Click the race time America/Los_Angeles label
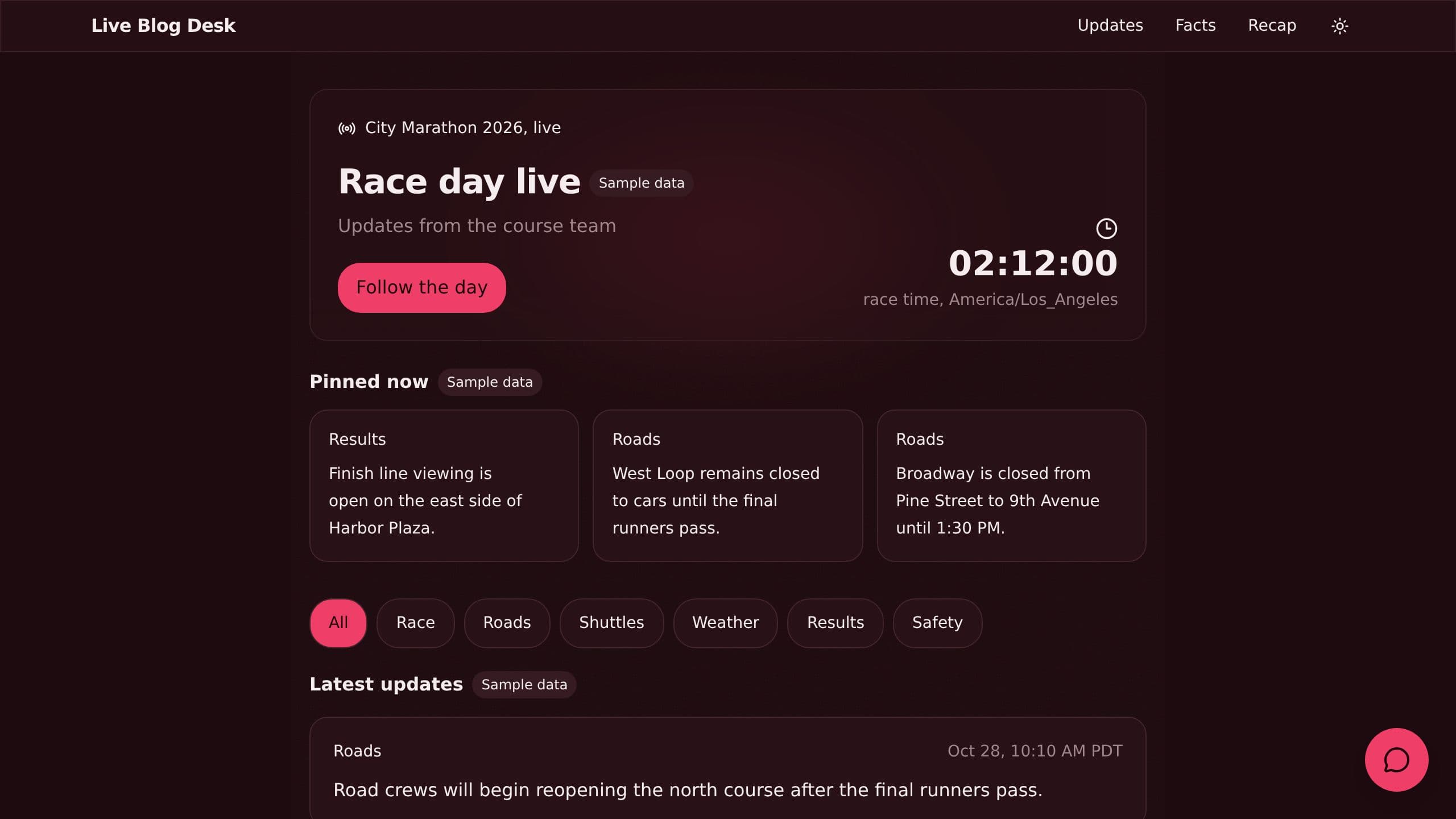Image resolution: width=1456 pixels, height=819 pixels. click(x=990, y=300)
